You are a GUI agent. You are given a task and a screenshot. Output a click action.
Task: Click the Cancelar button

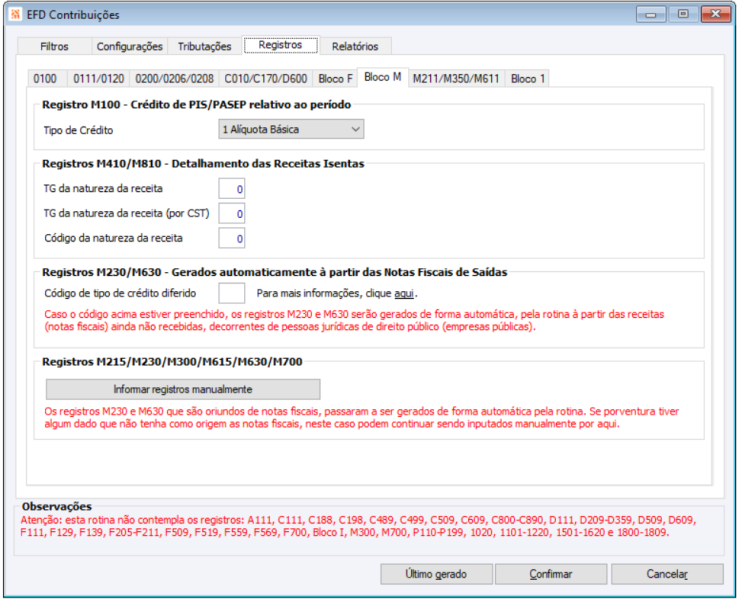[x=667, y=574]
